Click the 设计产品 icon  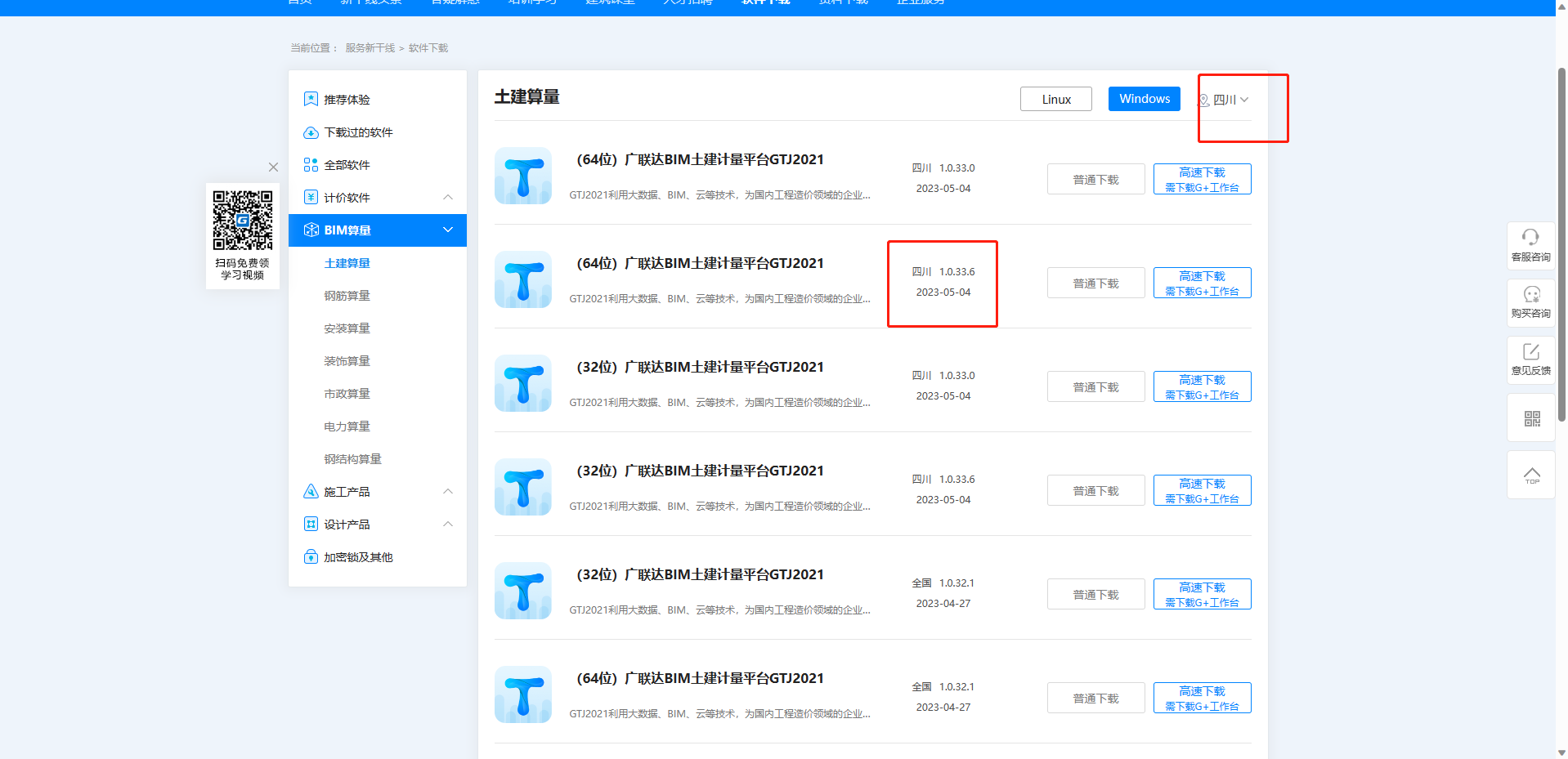click(311, 524)
